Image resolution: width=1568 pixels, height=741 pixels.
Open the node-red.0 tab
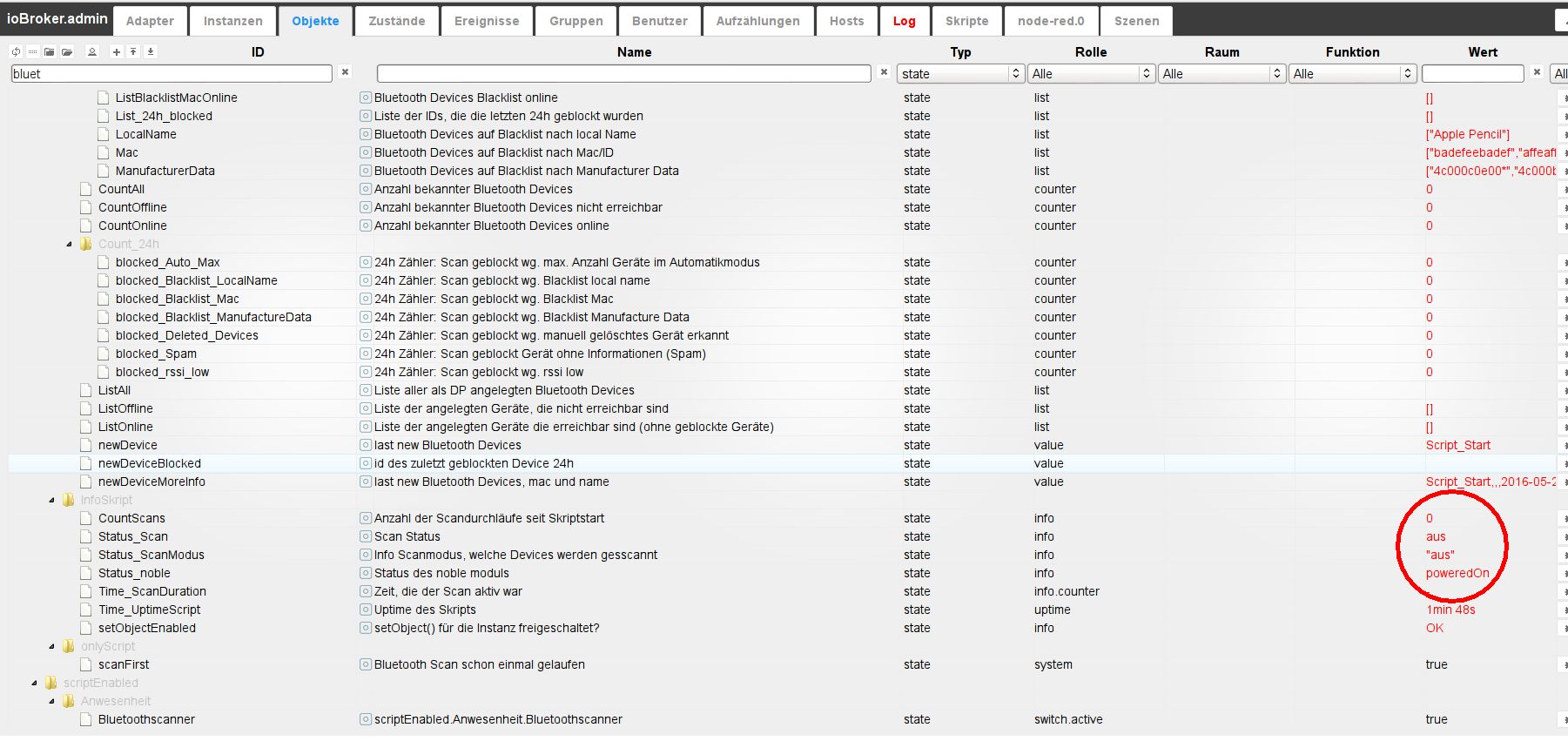[x=1051, y=21]
